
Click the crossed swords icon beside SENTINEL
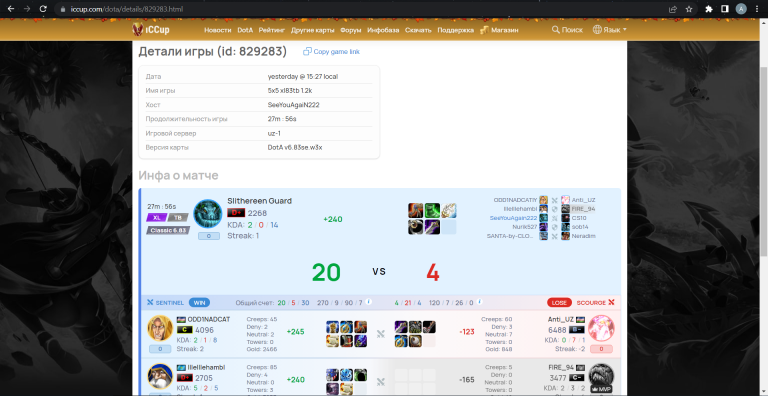pyautogui.click(x=150, y=302)
